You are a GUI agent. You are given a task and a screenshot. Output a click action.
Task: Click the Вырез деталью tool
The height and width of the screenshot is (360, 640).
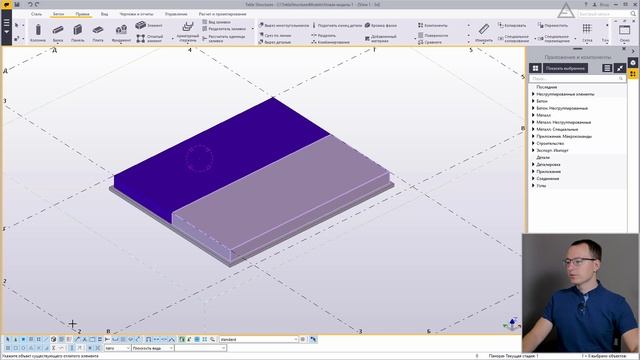click(275, 42)
